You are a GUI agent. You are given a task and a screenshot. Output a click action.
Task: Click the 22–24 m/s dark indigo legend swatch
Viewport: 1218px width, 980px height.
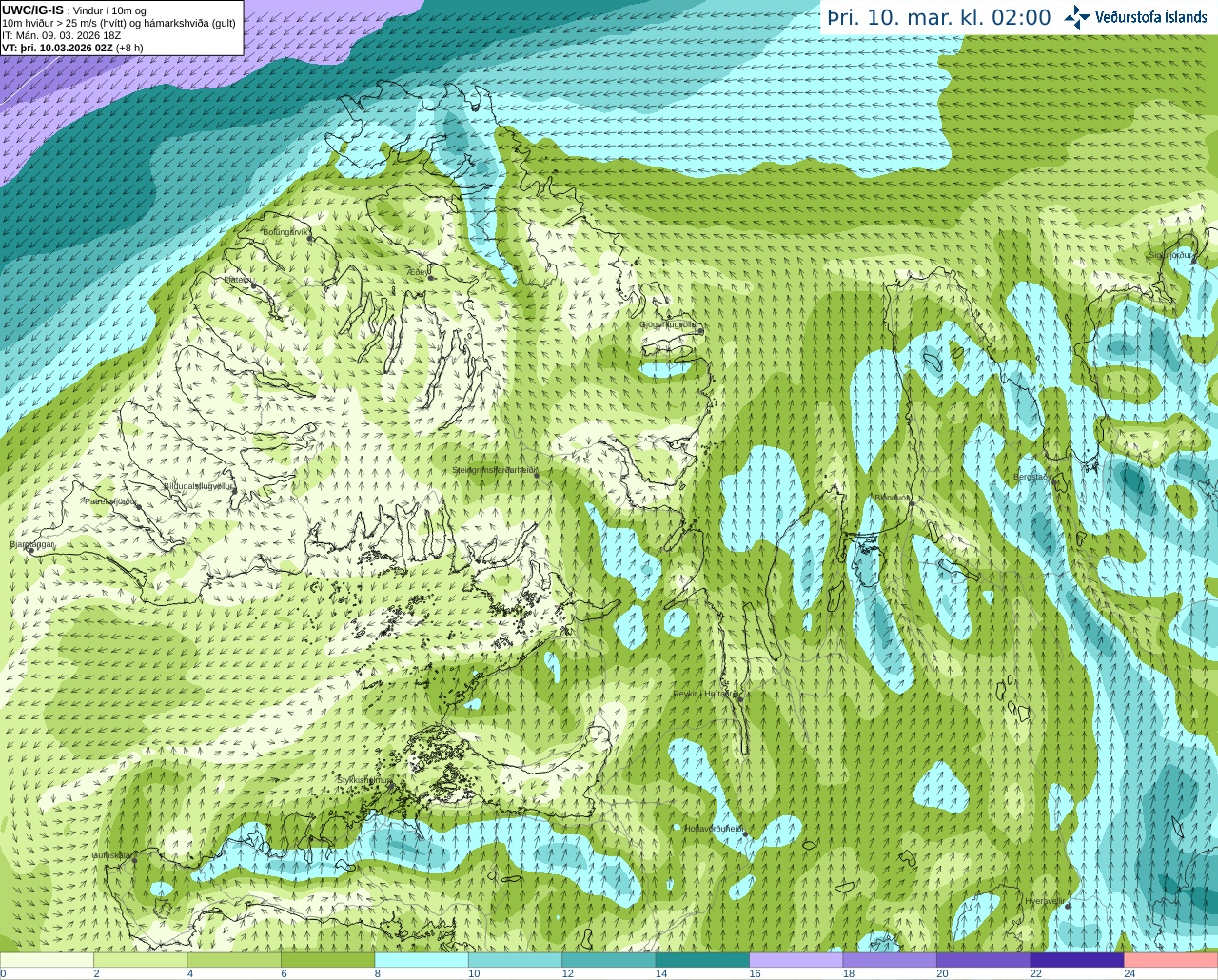click(x=1077, y=960)
